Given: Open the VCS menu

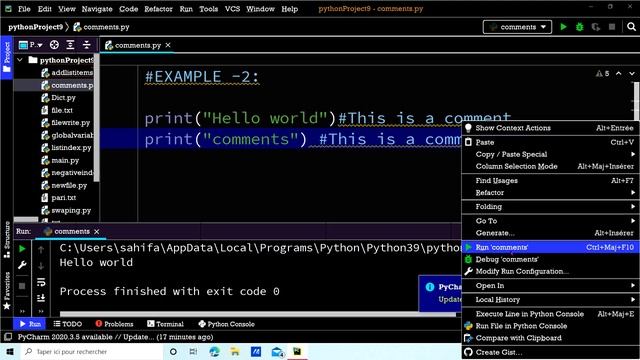Looking at the screenshot, I should click(232, 9).
